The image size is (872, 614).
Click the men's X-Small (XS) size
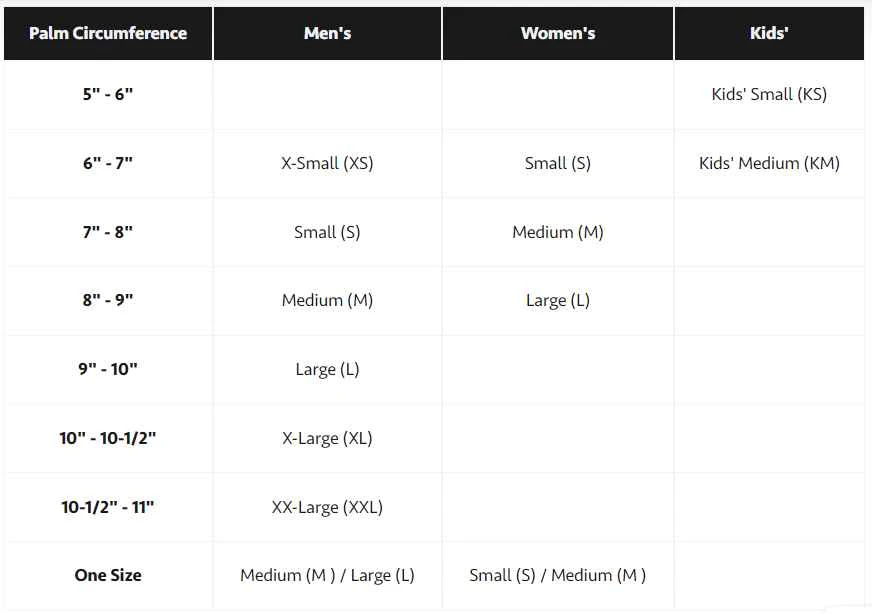click(327, 163)
